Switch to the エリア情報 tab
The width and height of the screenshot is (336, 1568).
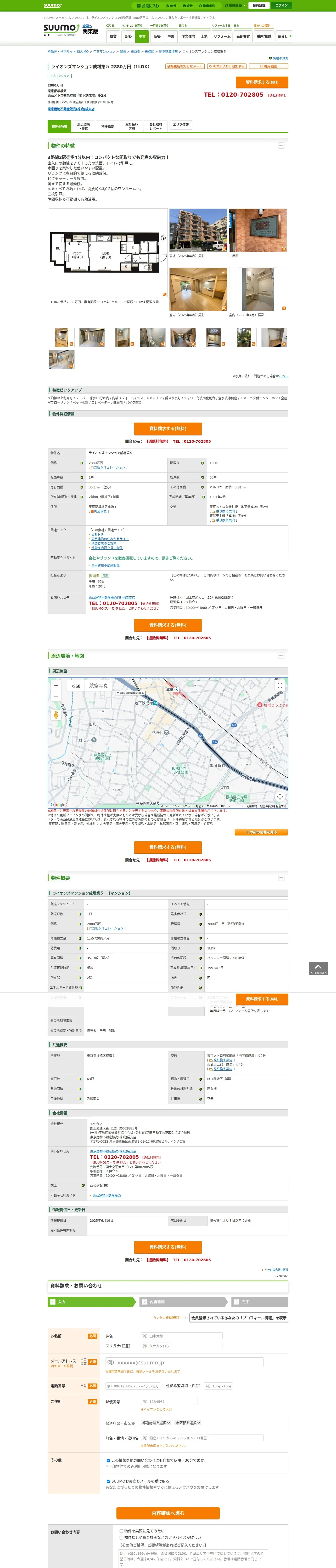coord(181,125)
